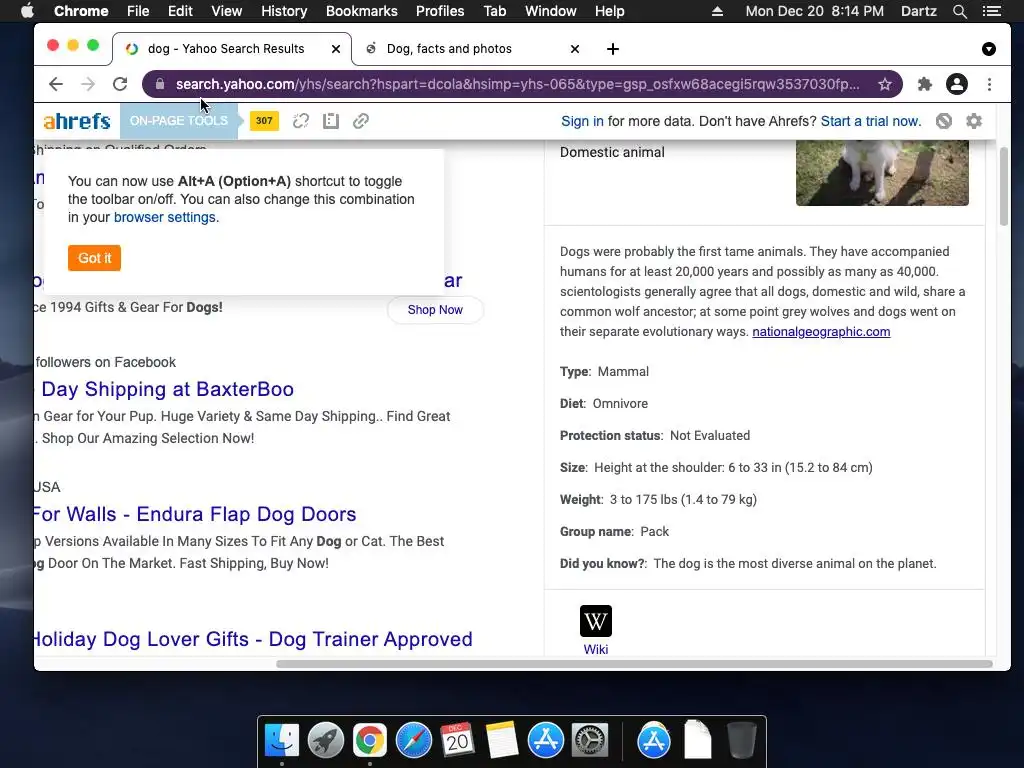Open the nationalgeographic.com link

pos(821,332)
